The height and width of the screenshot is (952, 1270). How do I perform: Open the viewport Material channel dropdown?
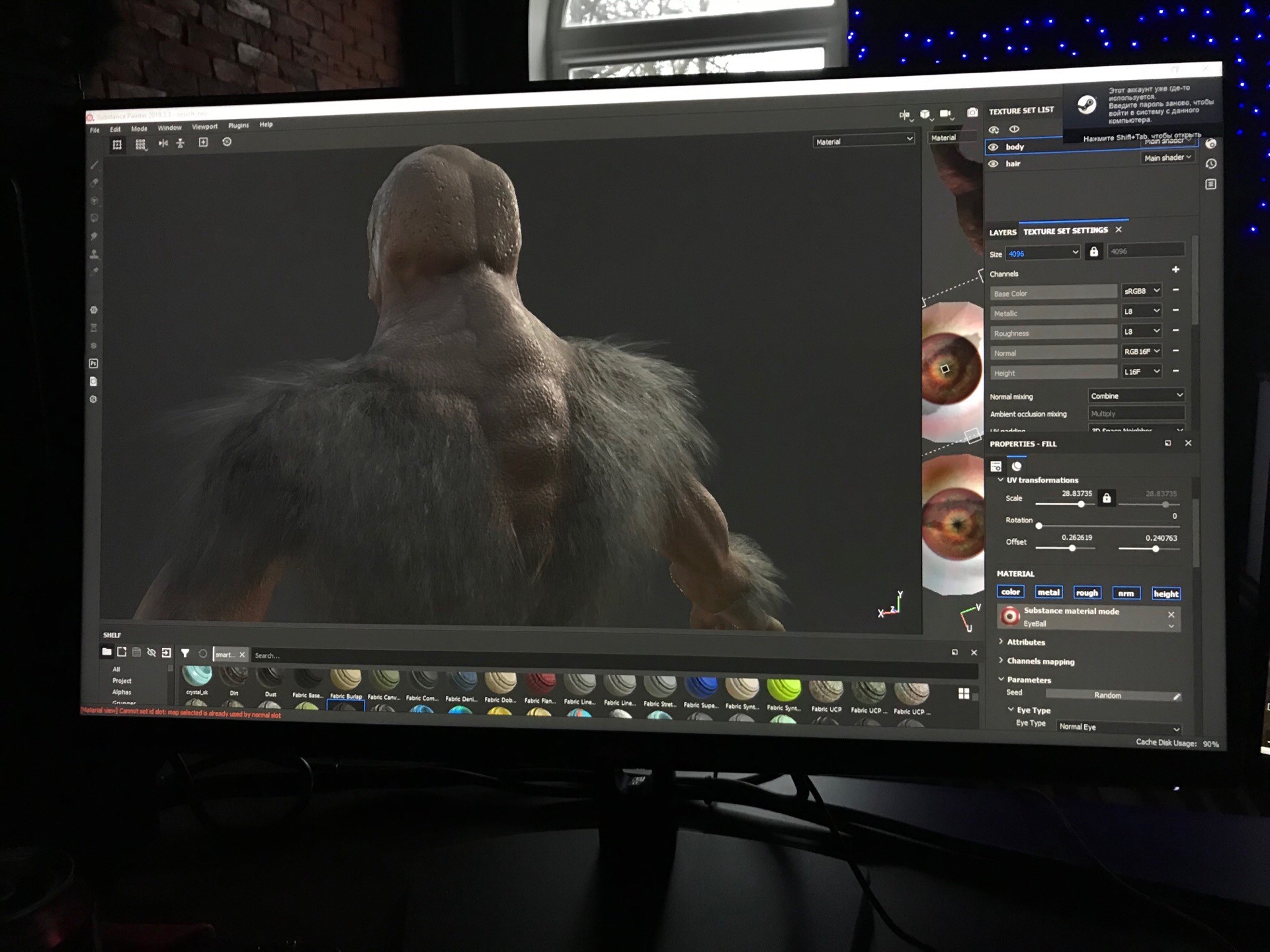(864, 141)
